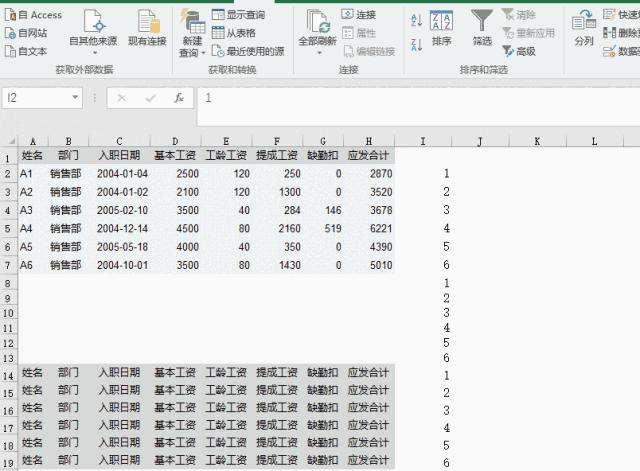
Task: Click 属性 properties button
Action: 359,33
